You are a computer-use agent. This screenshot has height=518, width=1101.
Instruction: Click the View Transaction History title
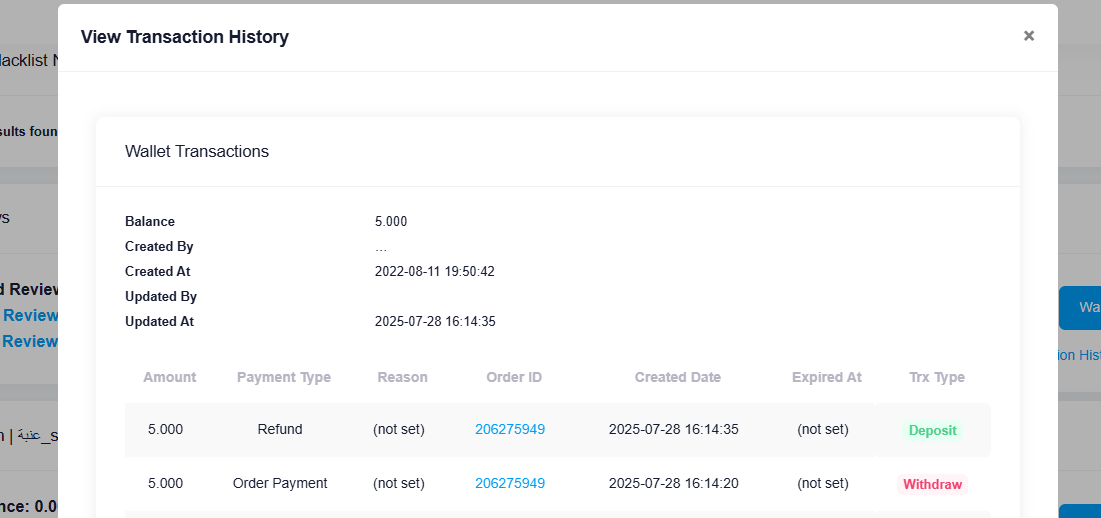[185, 36]
